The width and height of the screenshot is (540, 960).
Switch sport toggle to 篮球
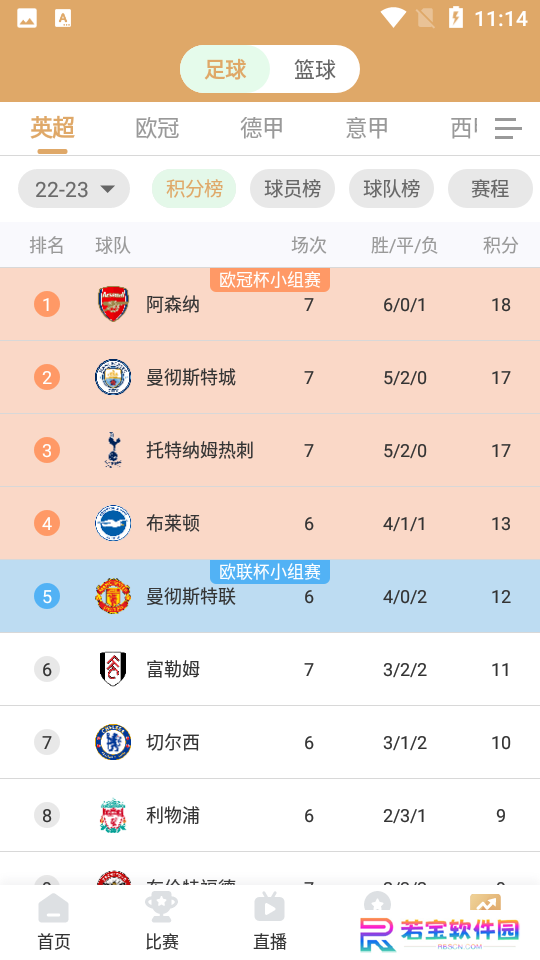(315, 69)
